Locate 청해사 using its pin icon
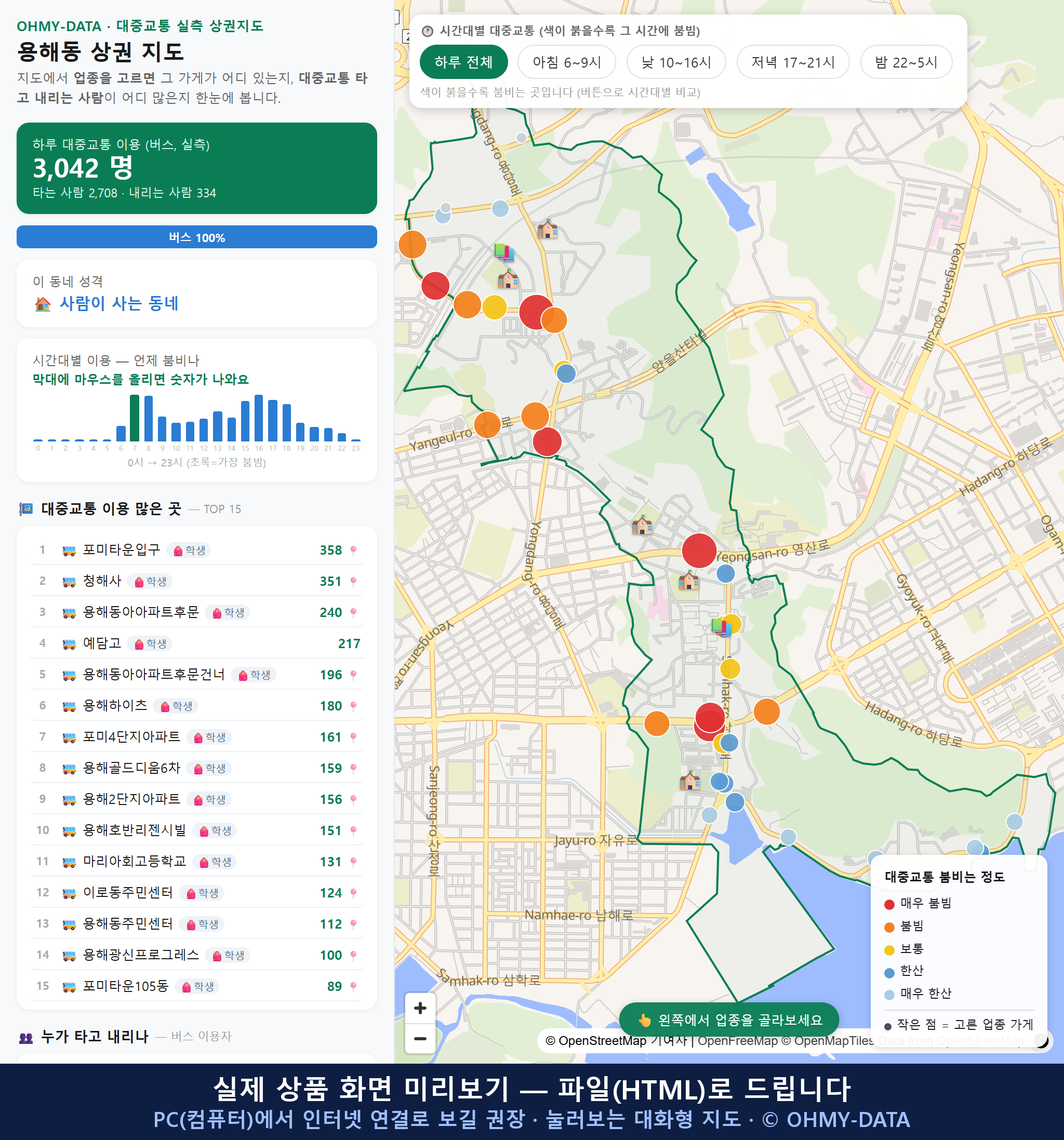 353,582
